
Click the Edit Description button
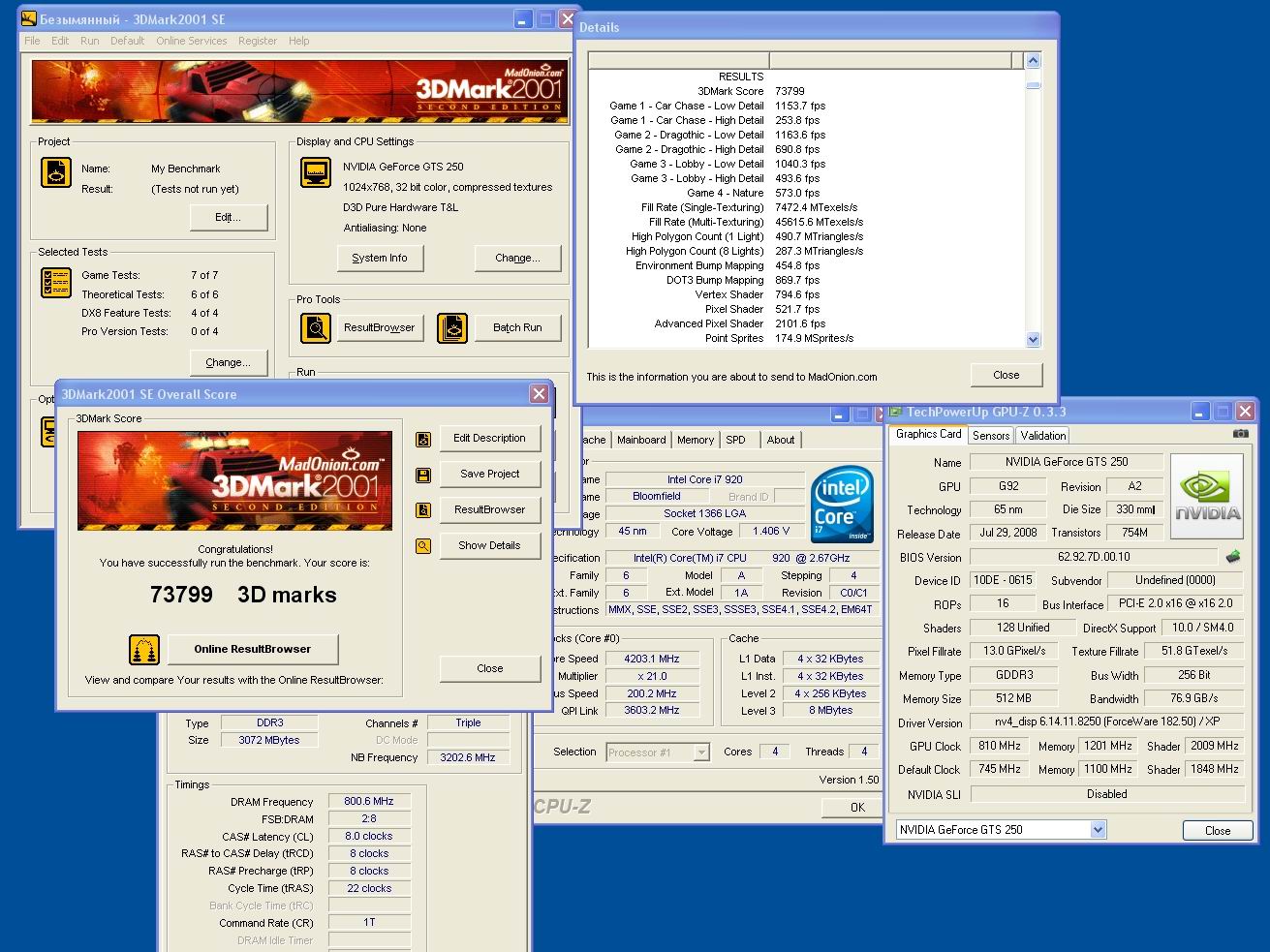489,438
